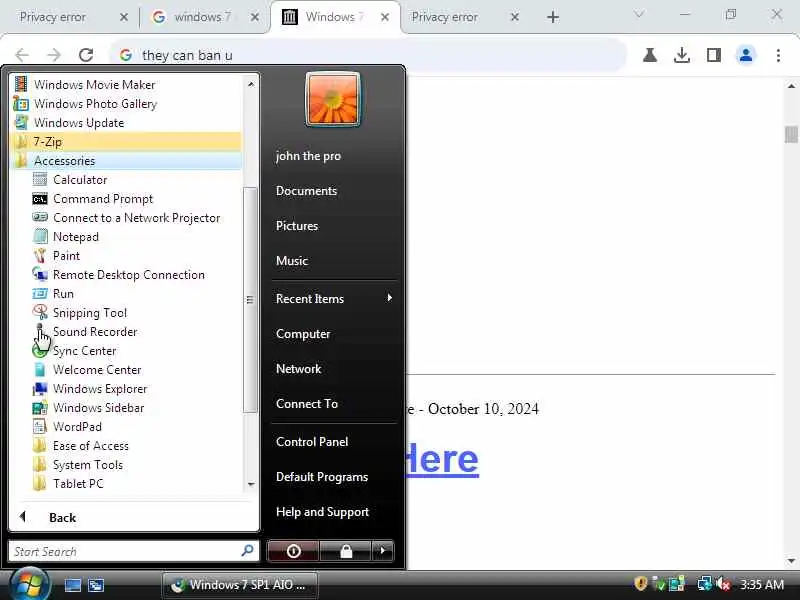Click the address bar with 'they can ban u'
The image size is (800, 600).
(x=367, y=55)
